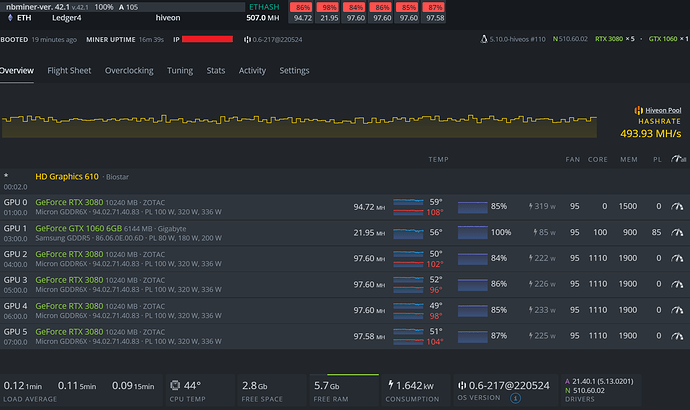Click GPU 0 hashrate 94.72 MH

point(369,207)
